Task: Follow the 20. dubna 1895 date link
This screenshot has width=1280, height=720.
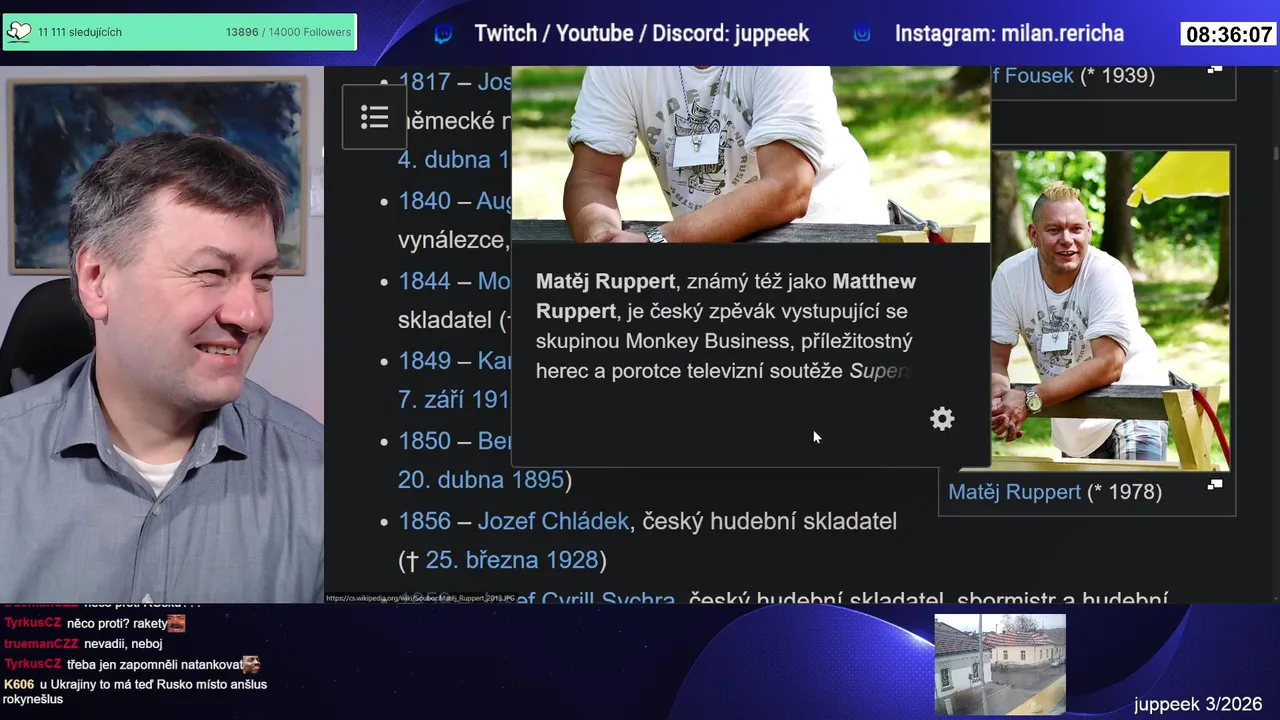Action: pos(481,480)
